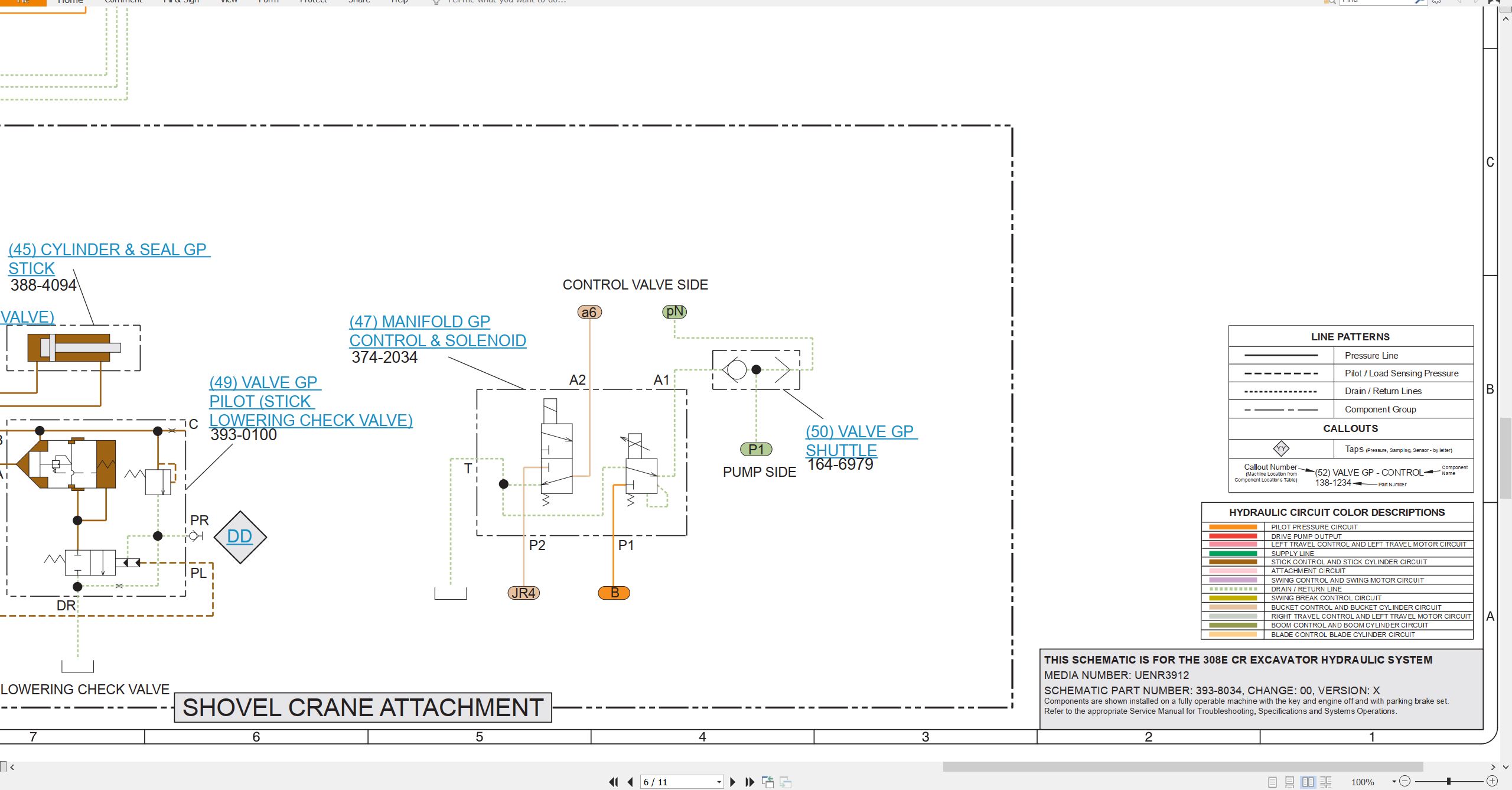1512x790 pixels.
Task: Click the MEDIA NUMBER: UENR3912 text
Action: (x=1116, y=675)
